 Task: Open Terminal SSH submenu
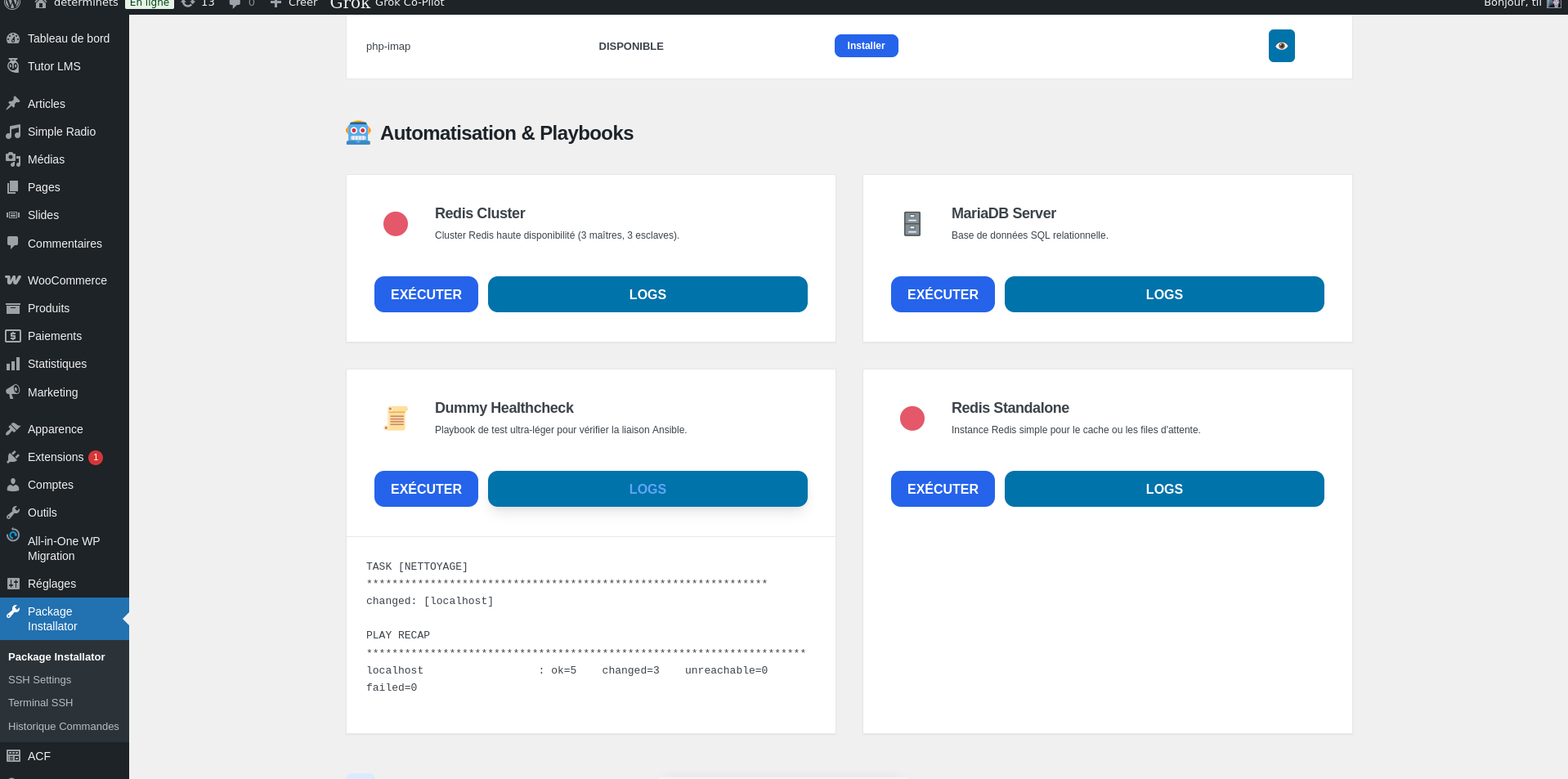click(40, 703)
